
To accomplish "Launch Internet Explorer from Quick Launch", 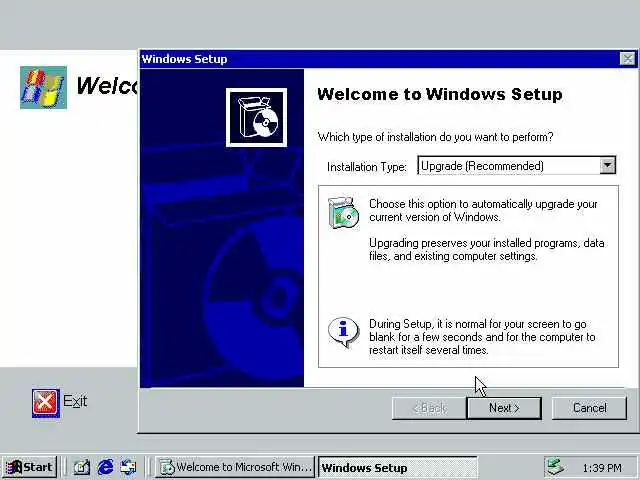I will coord(105,467).
